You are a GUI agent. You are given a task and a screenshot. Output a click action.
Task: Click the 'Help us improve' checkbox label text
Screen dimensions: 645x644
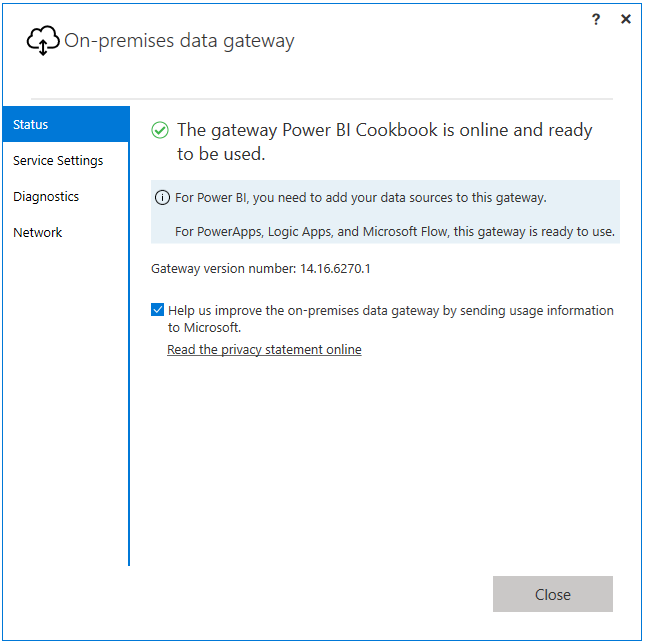tap(390, 319)
